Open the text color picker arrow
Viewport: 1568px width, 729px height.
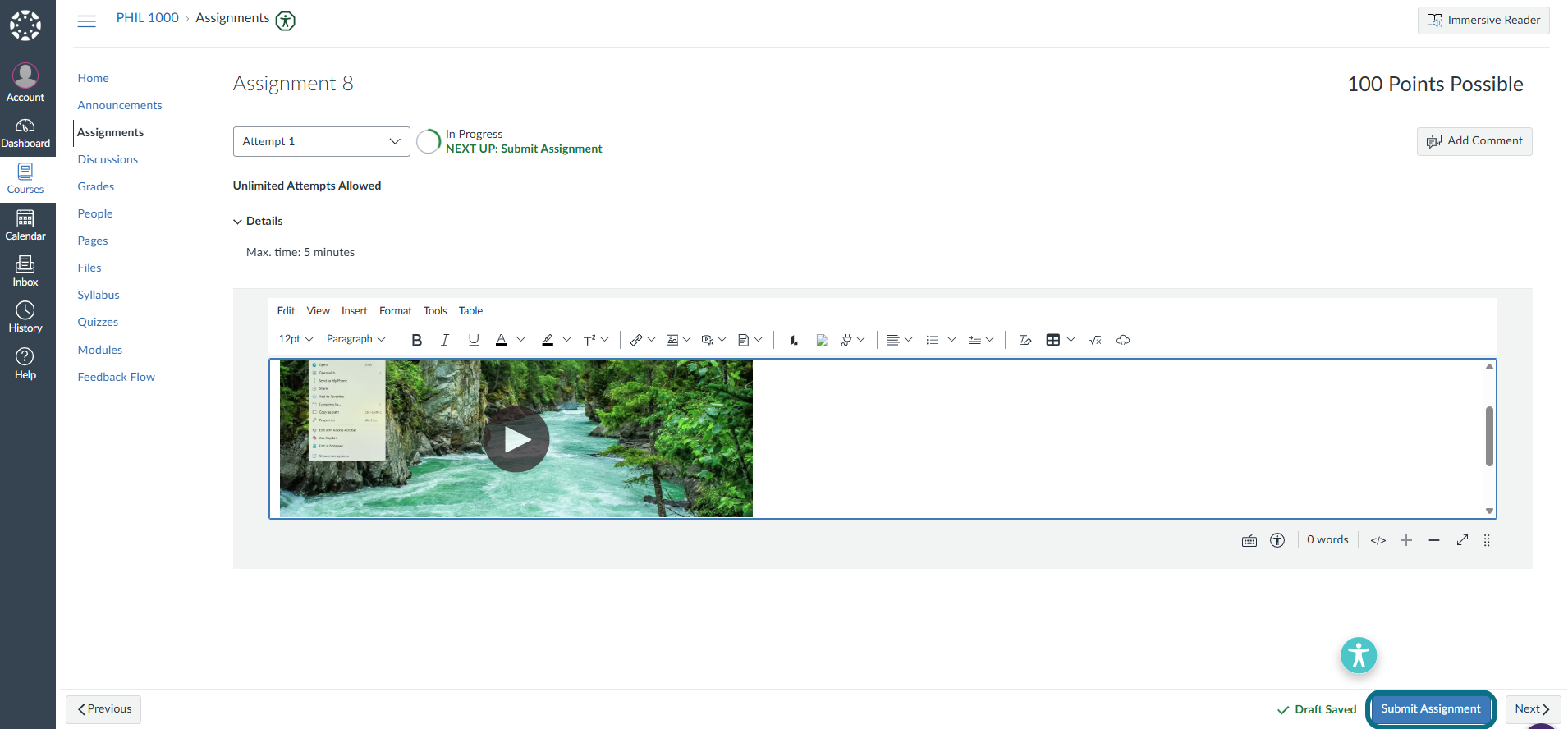pos(520,340)
